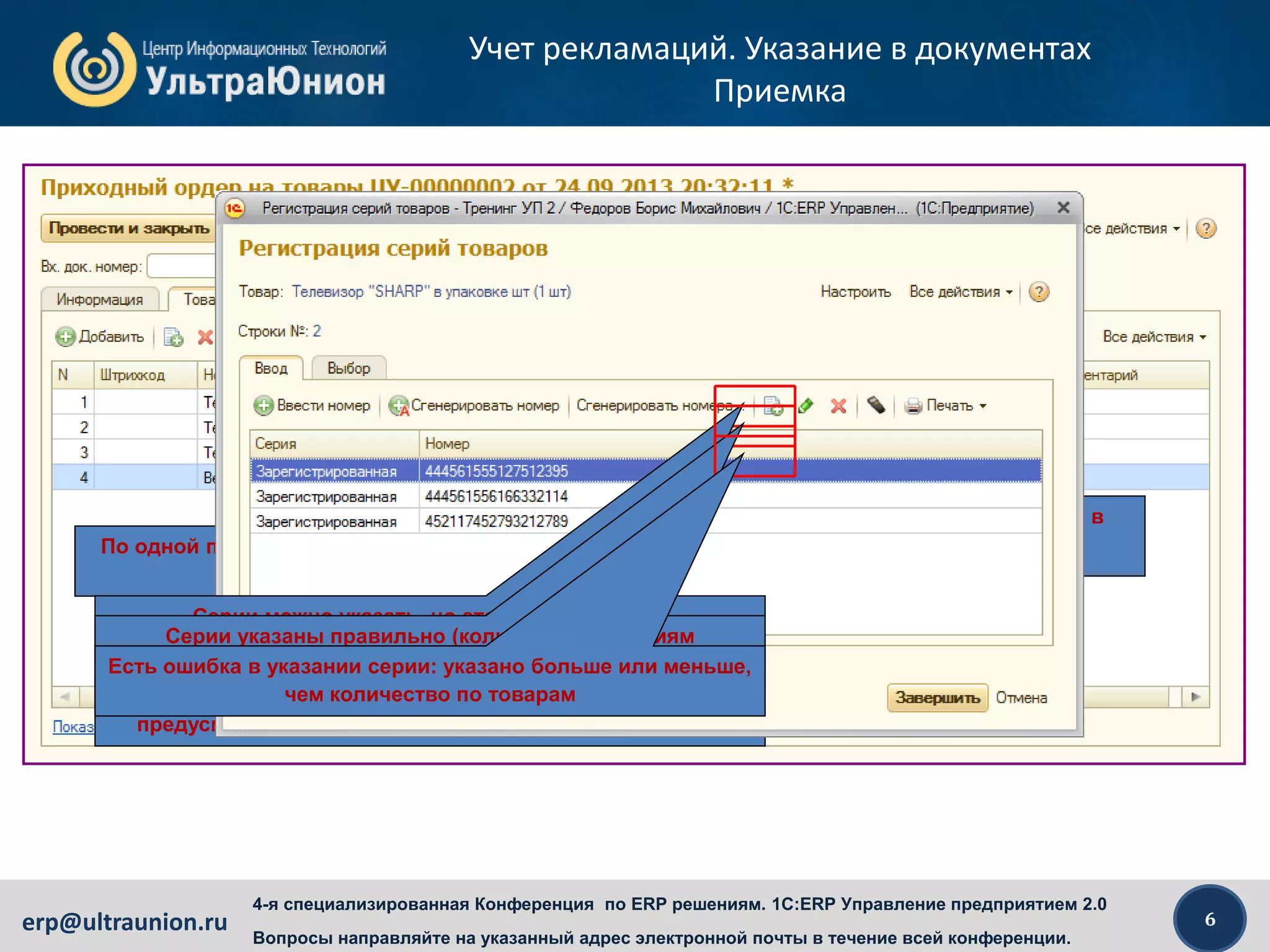
Task: Click Провести и закрыть button
Action: [x=128, y=228]
